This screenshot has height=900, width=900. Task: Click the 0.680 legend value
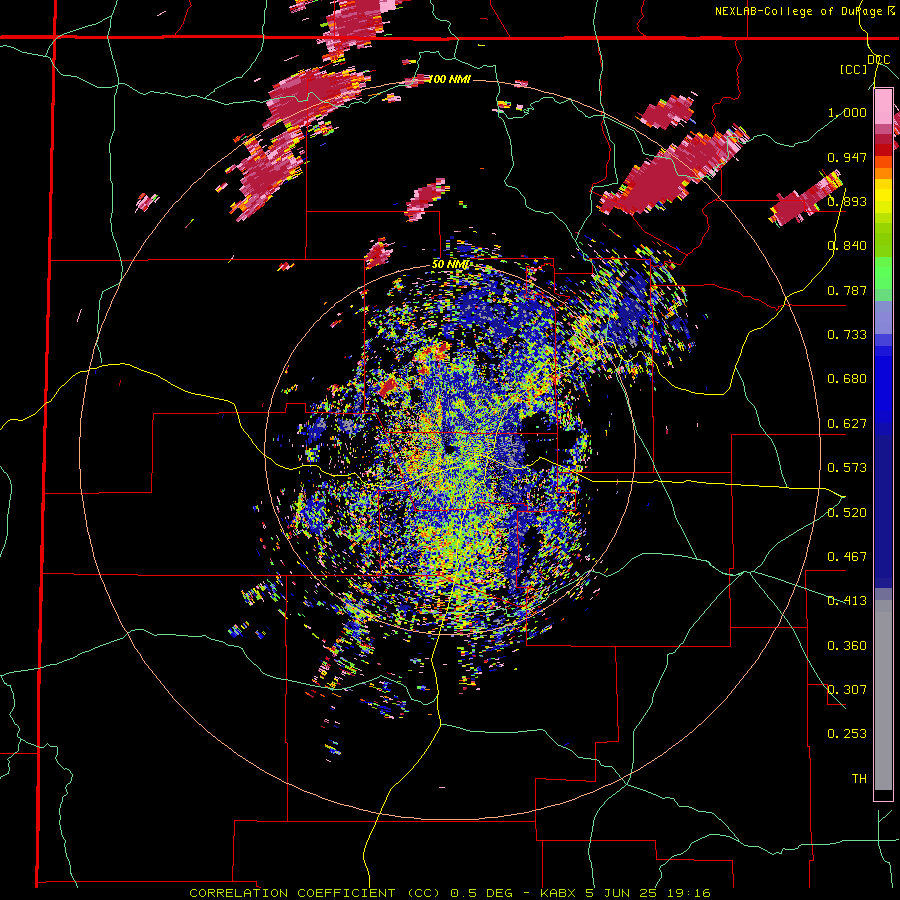tap(847, 379)
